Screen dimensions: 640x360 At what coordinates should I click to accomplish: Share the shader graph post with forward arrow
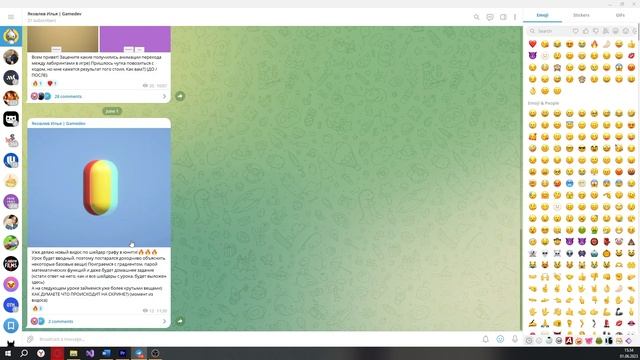(x=180, y=321)
